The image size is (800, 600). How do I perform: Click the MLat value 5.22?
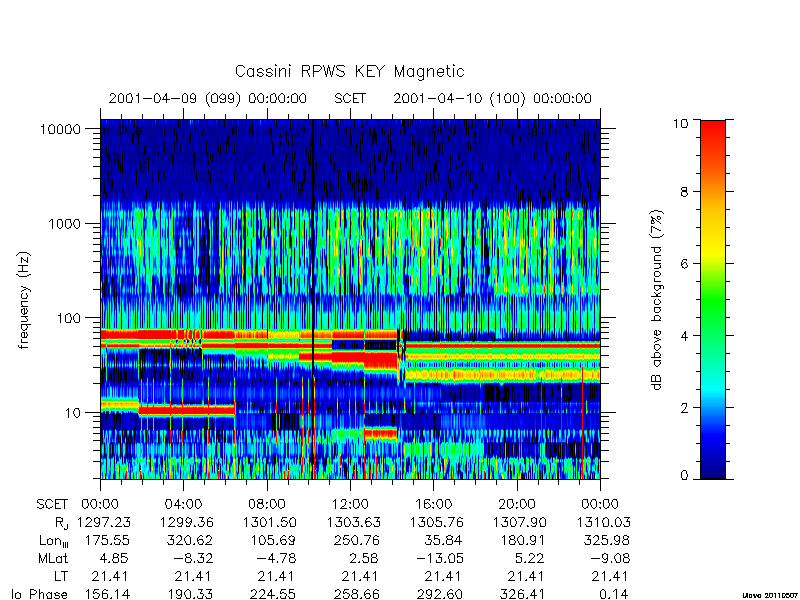(x=531, y=558)
